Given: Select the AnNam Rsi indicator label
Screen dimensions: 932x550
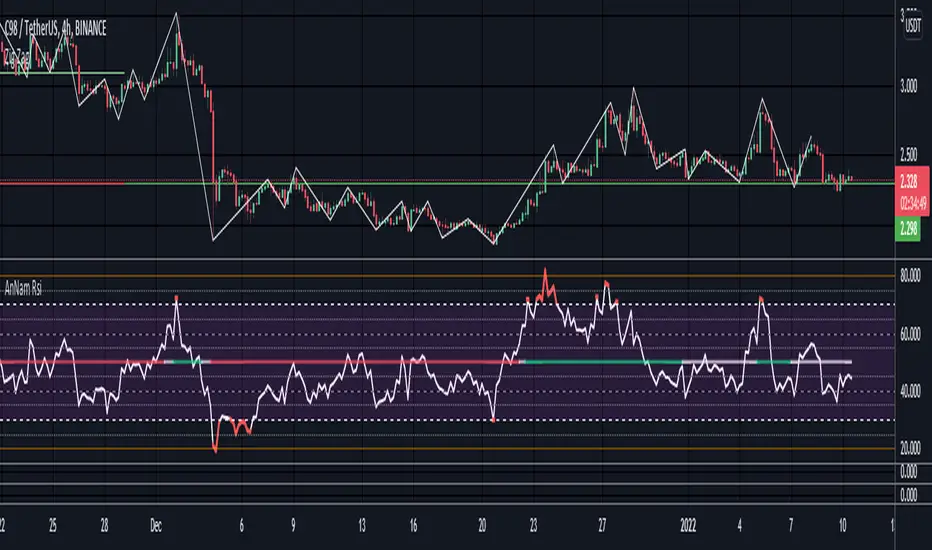Looking at the screenshot, I should tap(23, 289).
